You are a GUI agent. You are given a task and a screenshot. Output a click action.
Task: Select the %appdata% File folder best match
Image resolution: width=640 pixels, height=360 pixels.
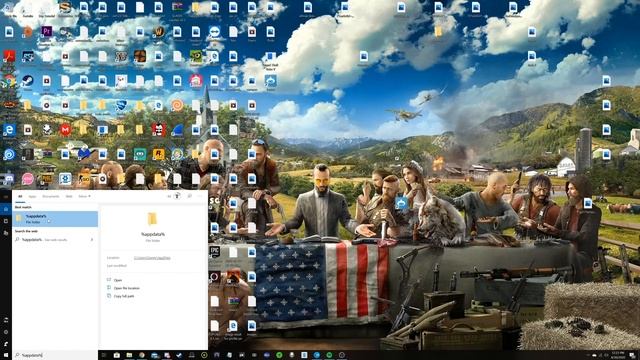tap(55, 219)
